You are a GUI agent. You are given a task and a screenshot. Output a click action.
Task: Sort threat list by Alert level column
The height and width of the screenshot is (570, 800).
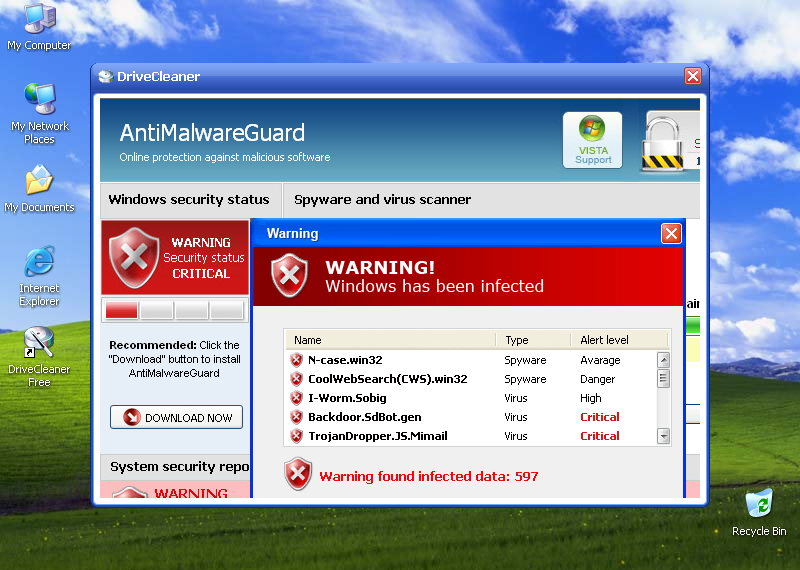[619, 340]
